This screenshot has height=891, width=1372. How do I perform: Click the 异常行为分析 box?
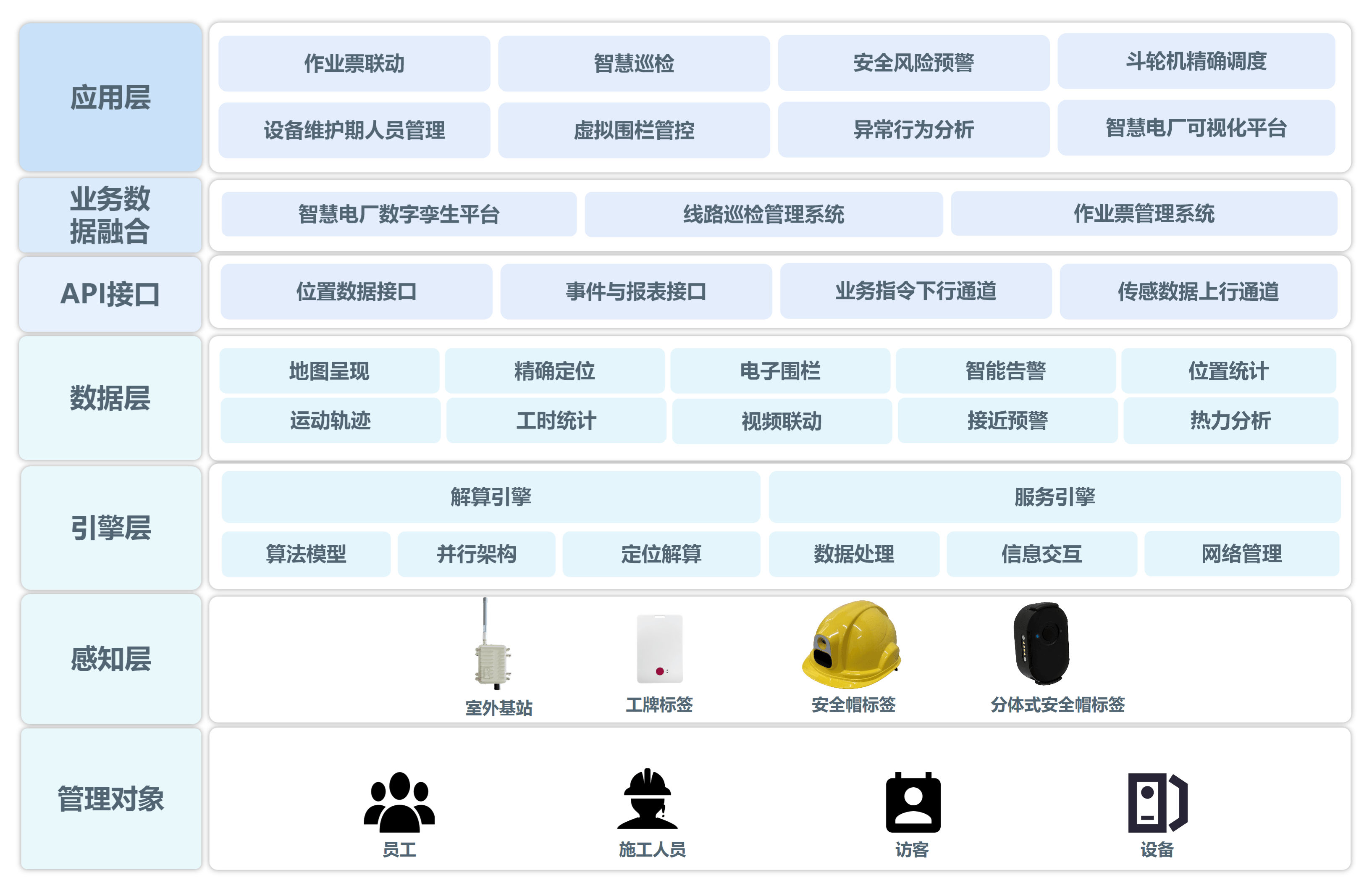coord(913,129)
